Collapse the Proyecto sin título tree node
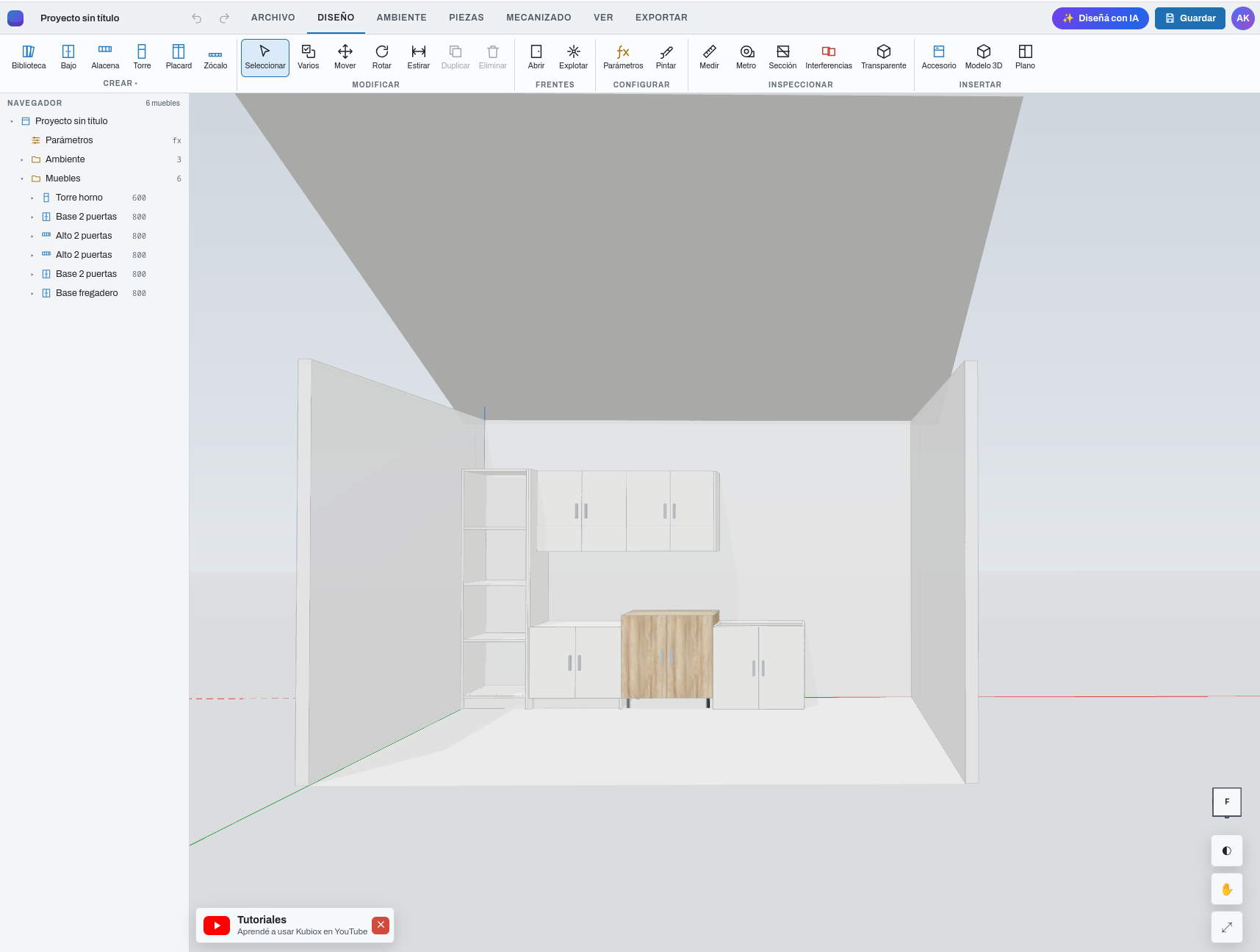 click(12, 121)
